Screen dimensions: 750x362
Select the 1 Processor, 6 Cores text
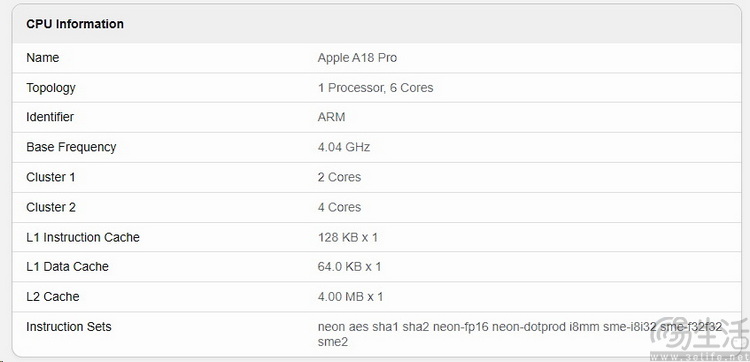375,88
